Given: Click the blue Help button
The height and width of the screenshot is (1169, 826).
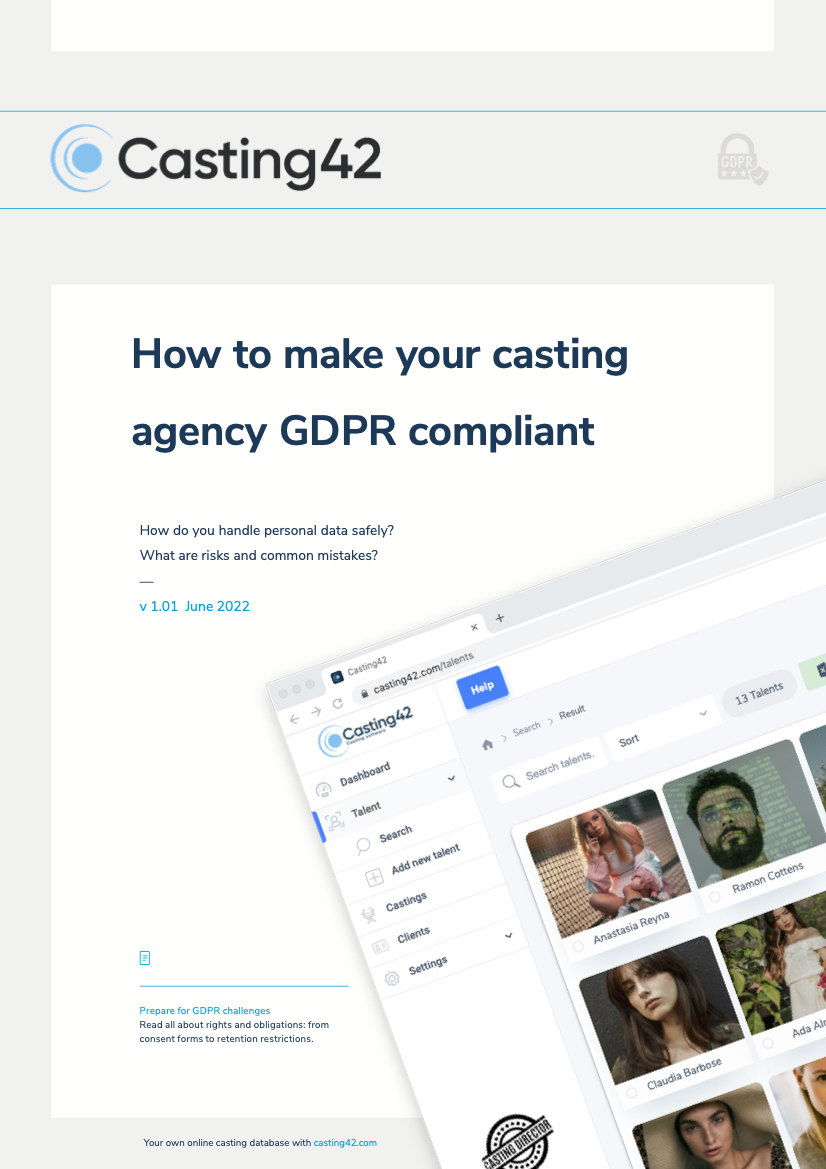Looking at the screenshot, I should [482, 687].
